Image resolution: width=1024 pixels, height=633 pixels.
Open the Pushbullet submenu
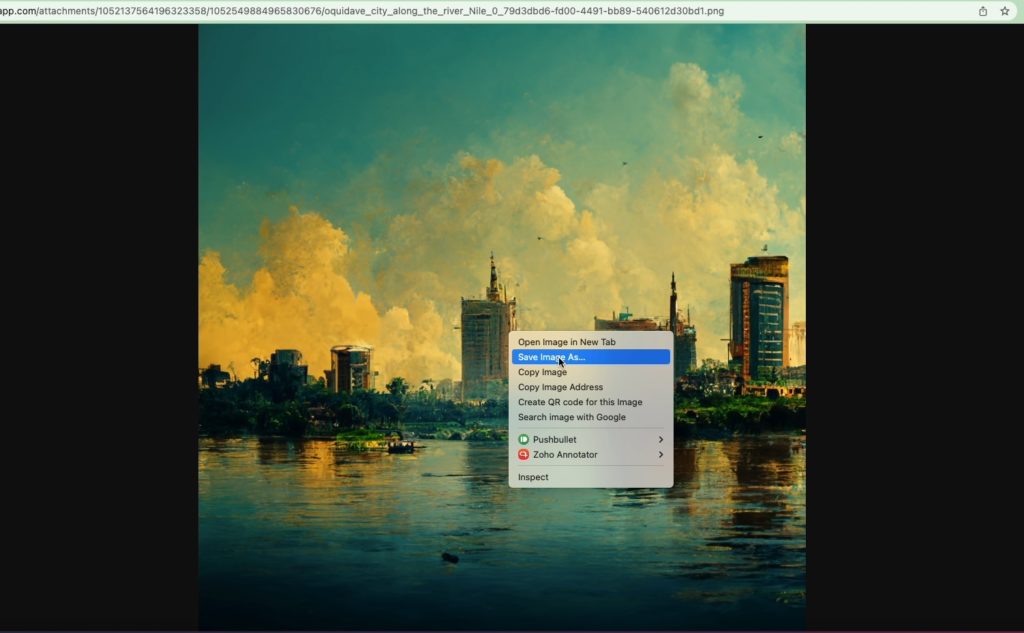point(590,440)
